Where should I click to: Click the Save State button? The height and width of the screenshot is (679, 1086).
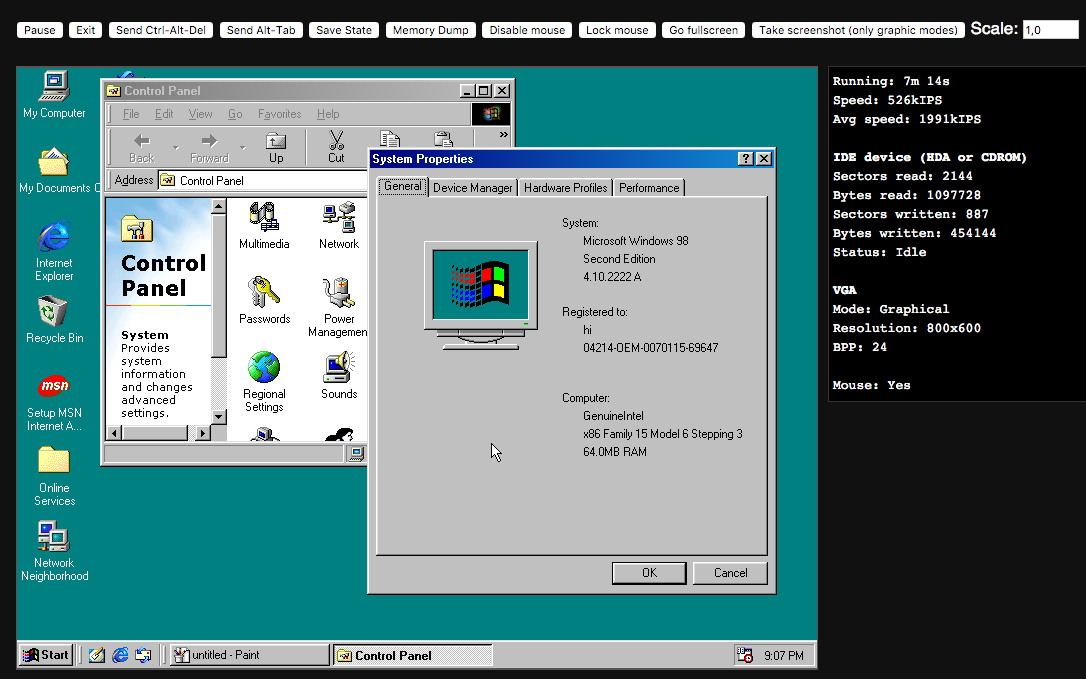(343, 29)
